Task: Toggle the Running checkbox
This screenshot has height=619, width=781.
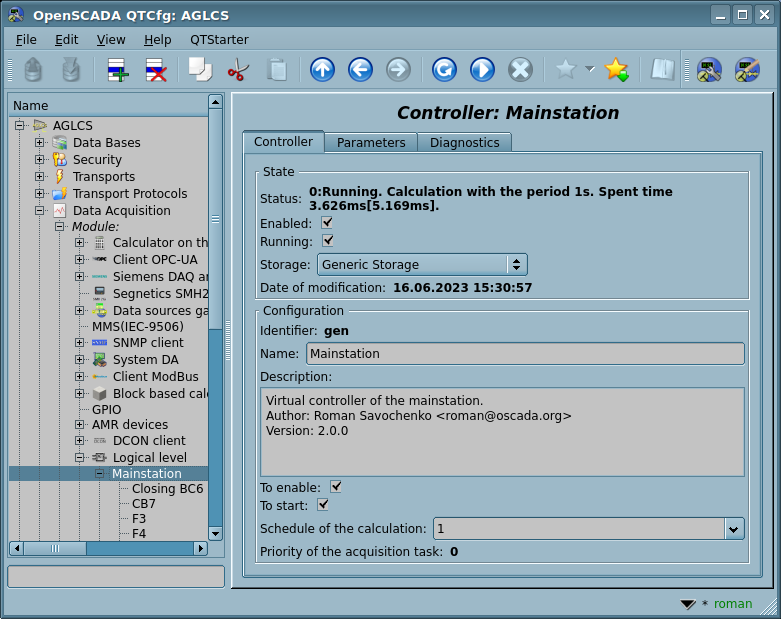Action: 327,241
